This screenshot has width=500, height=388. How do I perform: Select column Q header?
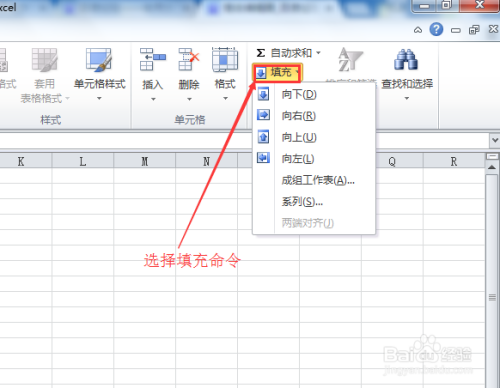(392, 161)
